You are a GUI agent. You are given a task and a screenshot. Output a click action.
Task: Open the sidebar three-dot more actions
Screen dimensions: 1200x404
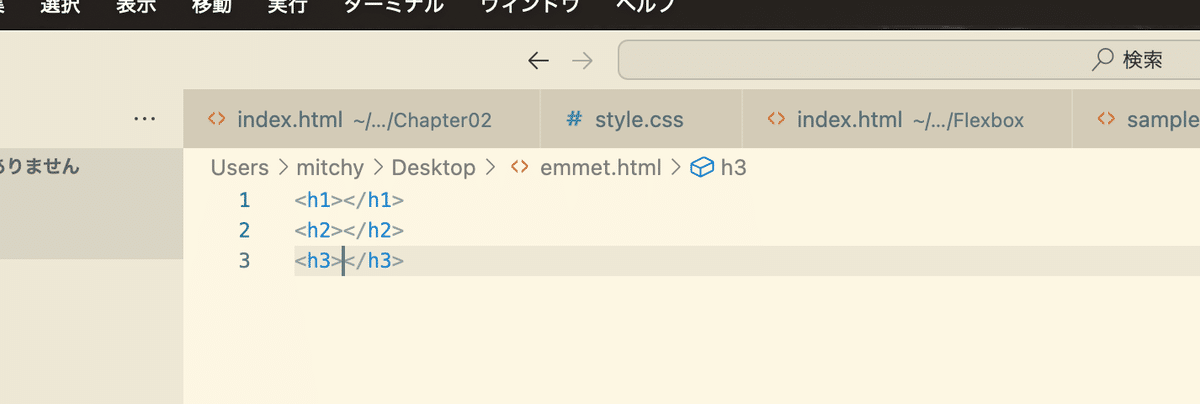pyautogui.click(x=144, y=119)
